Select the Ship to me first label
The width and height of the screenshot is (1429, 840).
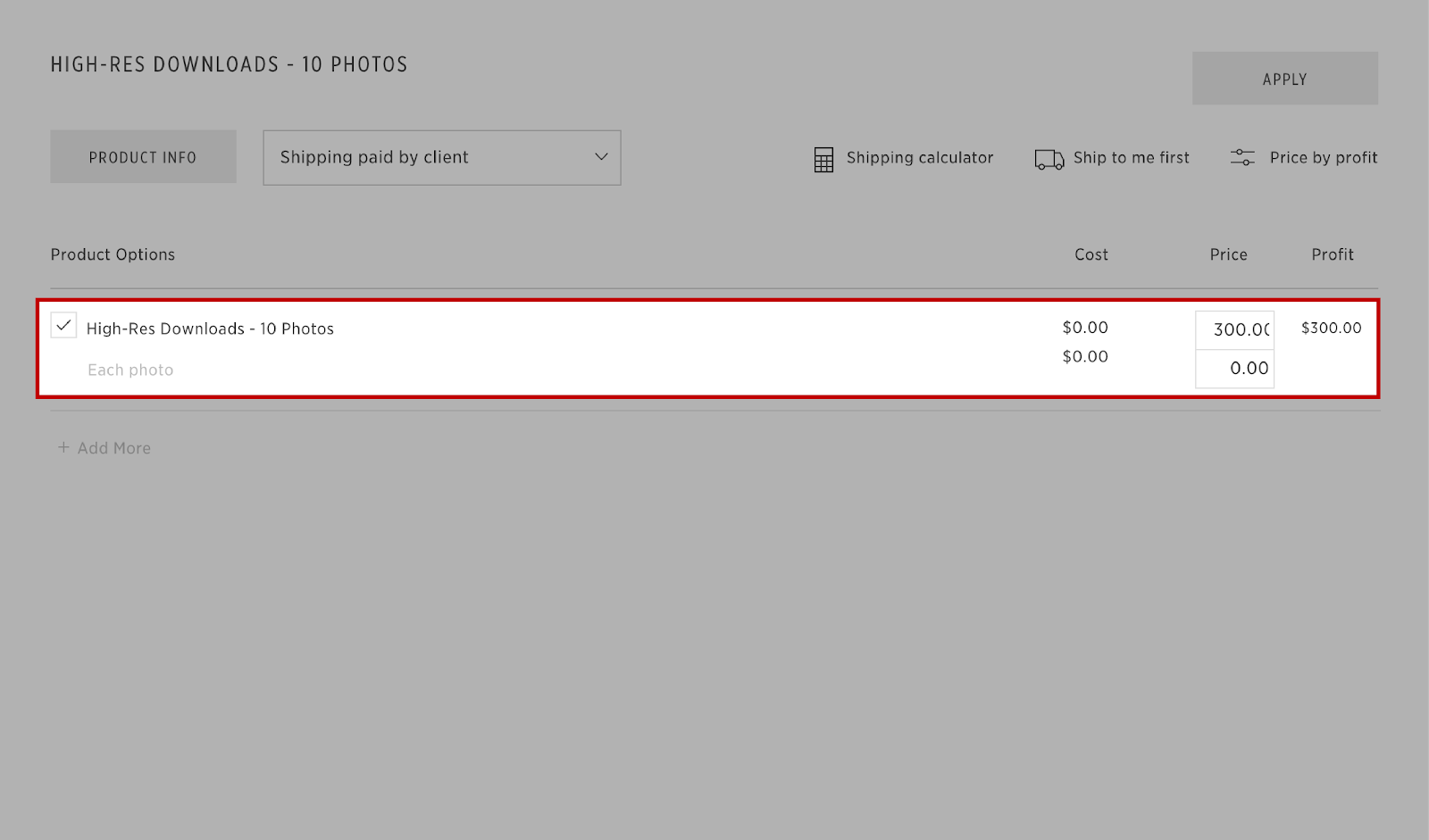[1131, 158]
